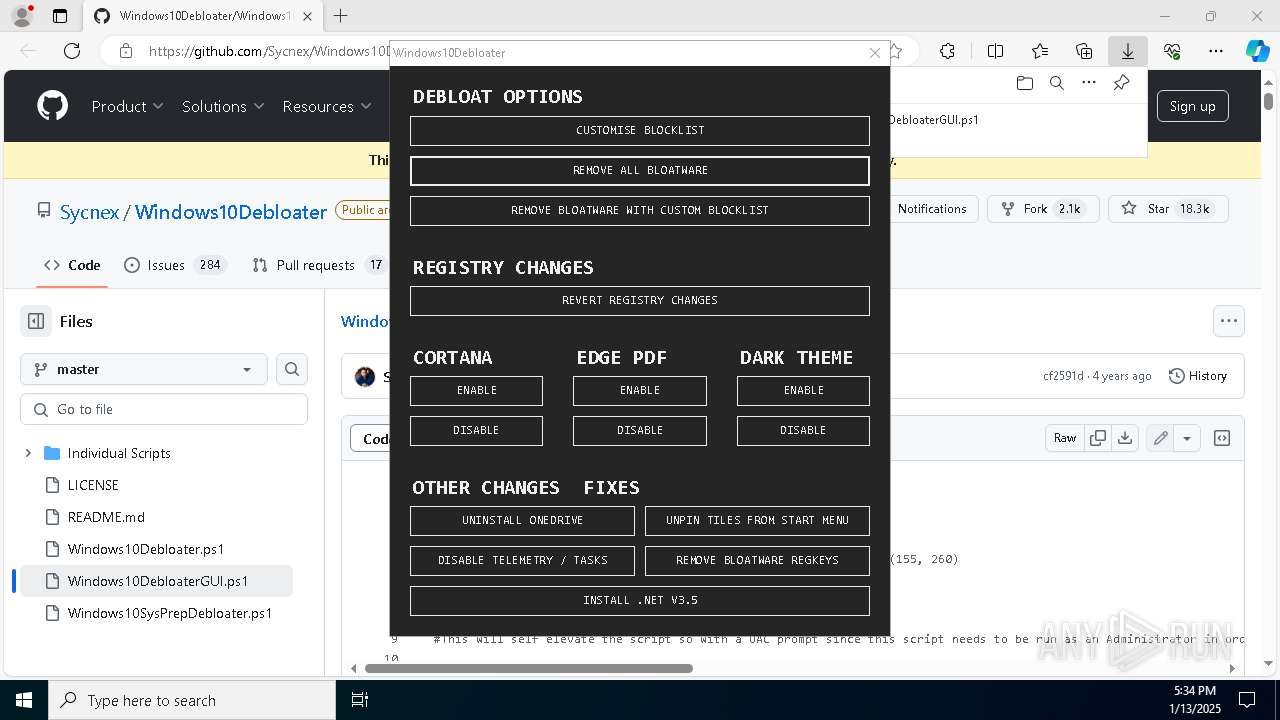Download raw file icon
This screenshot has width=1280, height=720.
pyautogui.click(x=1125, y=438)
